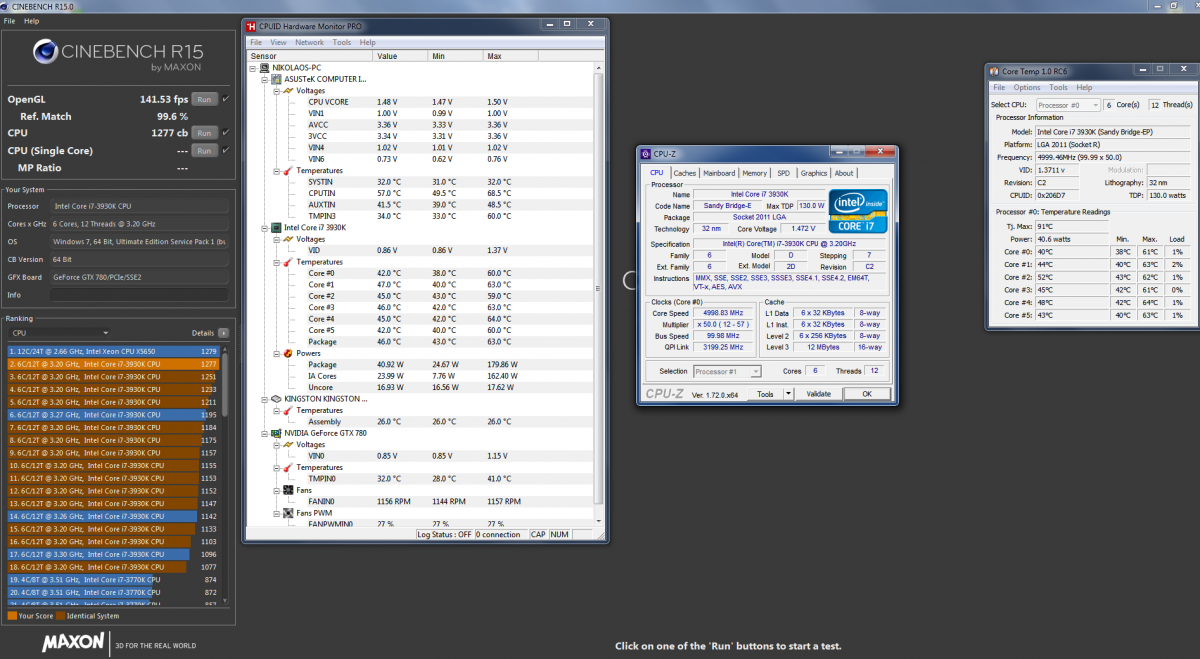Click the NVIDIA GTX 780 card icon
Image resolution: width=1200 pixels, height=659 pixels.
click(x=276, y=433)
